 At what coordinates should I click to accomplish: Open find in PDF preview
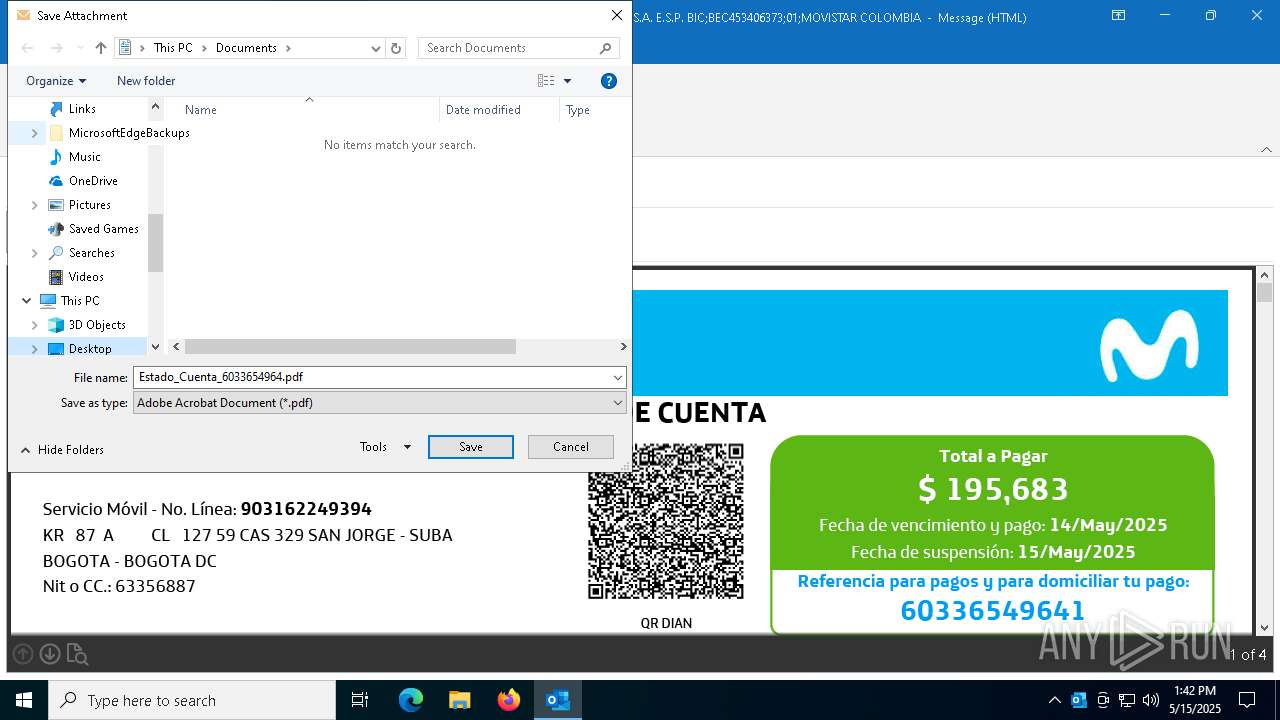(x=77, y=655)
